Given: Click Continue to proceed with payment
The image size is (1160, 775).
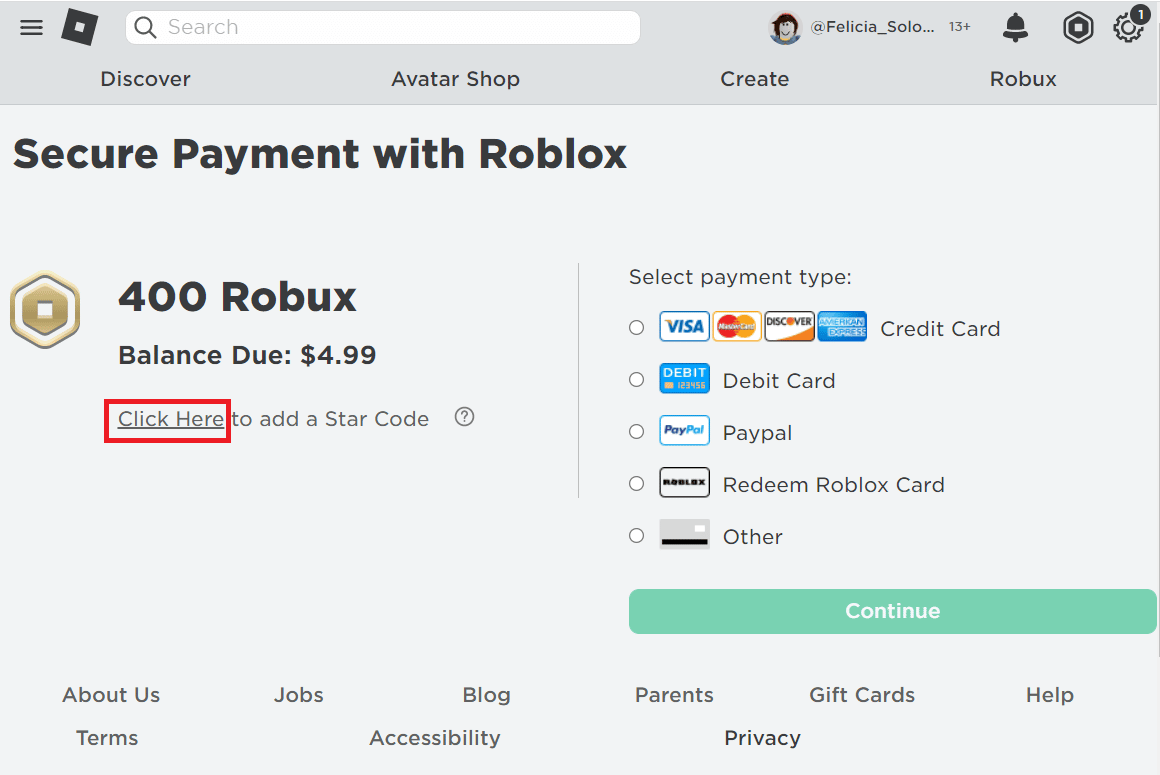Looking at the screenshot, I should [892, 611].
